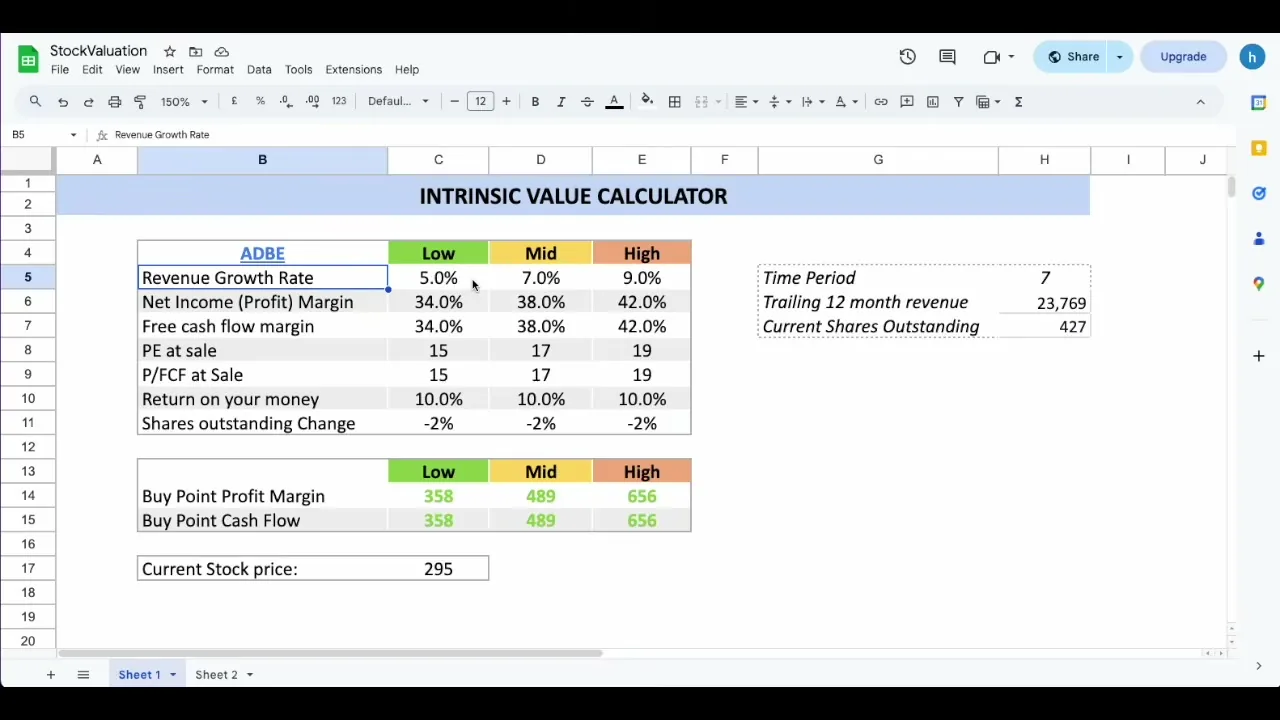The image size is (1280, 720).
Task: Undo the last action
Action: (62, 101)
